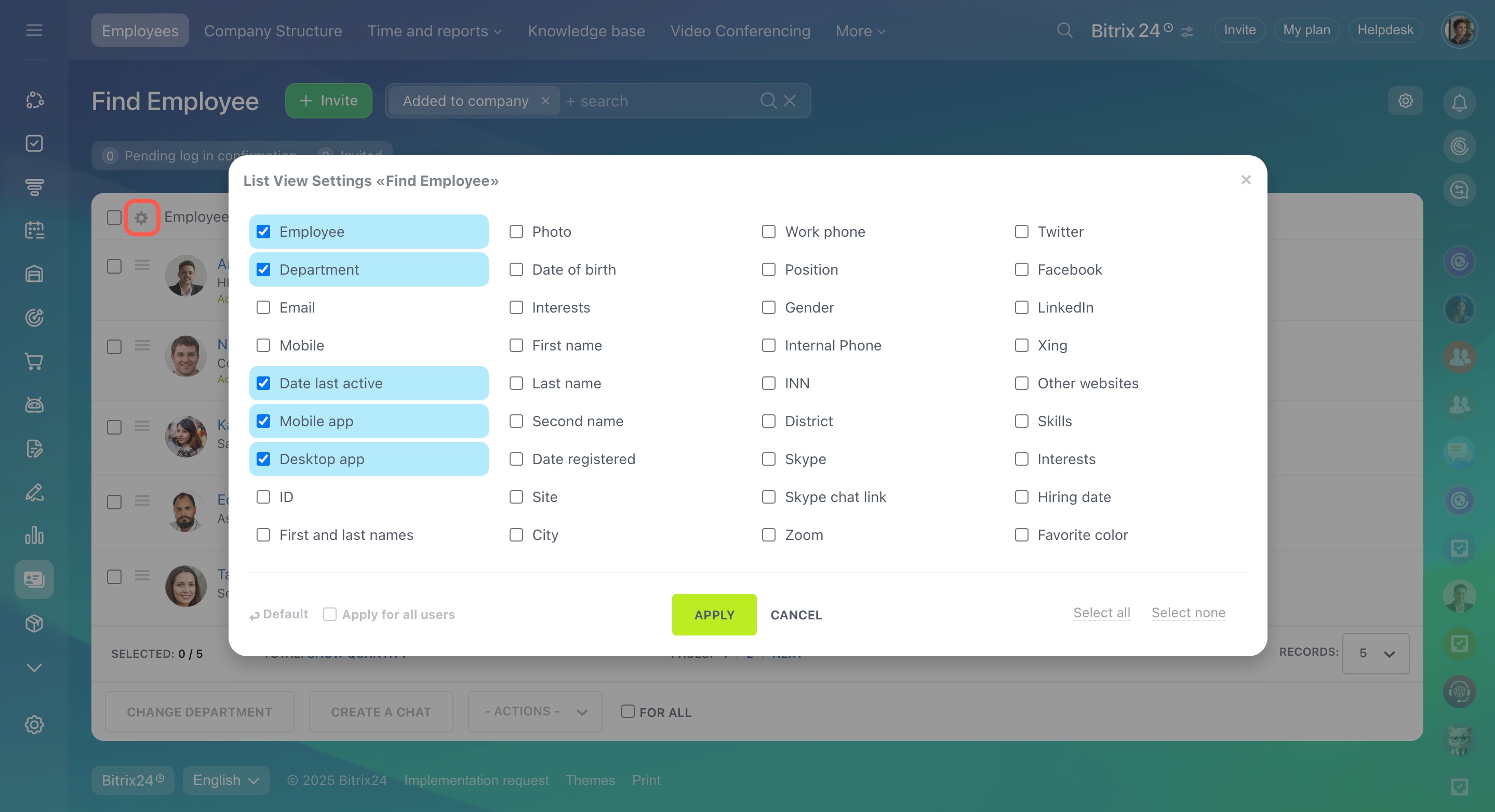Open the Knowledge base tab
The height and width of the screenshot is (812, 1495).
[586, 31]
